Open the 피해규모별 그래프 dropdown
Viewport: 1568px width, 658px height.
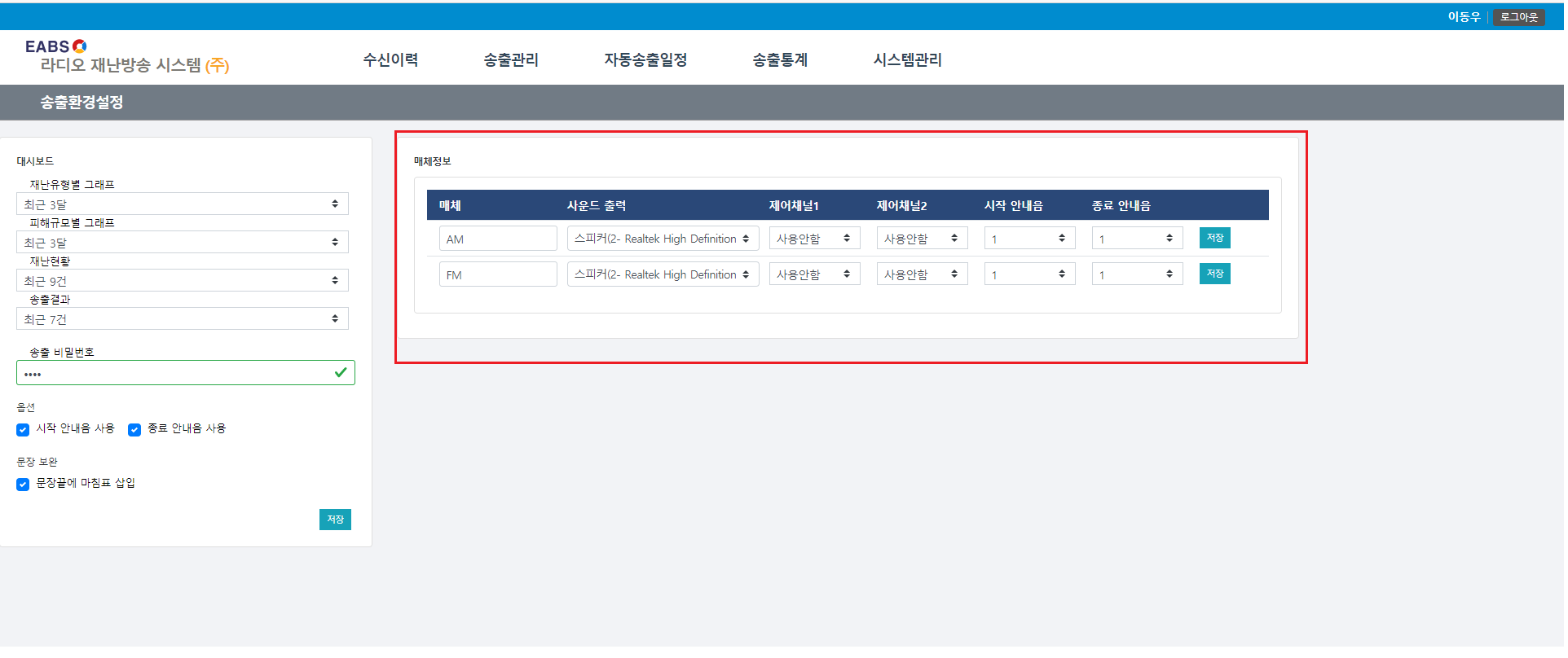pyautogui.click(x=183, y=242)
